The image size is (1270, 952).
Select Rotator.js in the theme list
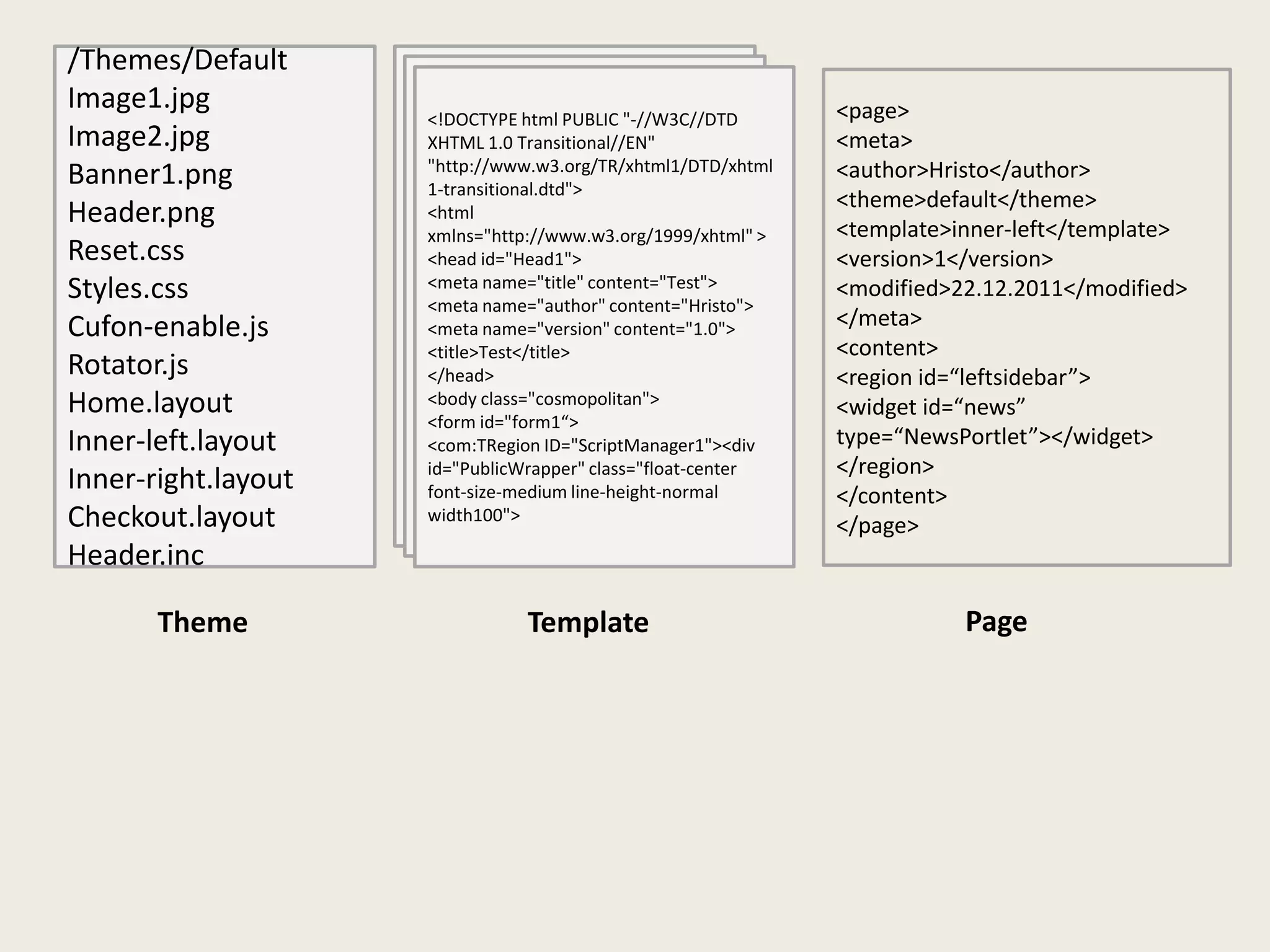point(128,365)
